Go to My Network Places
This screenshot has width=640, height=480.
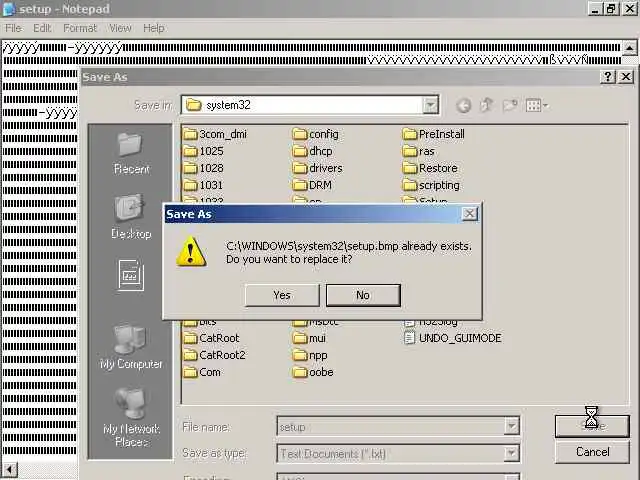131,418
